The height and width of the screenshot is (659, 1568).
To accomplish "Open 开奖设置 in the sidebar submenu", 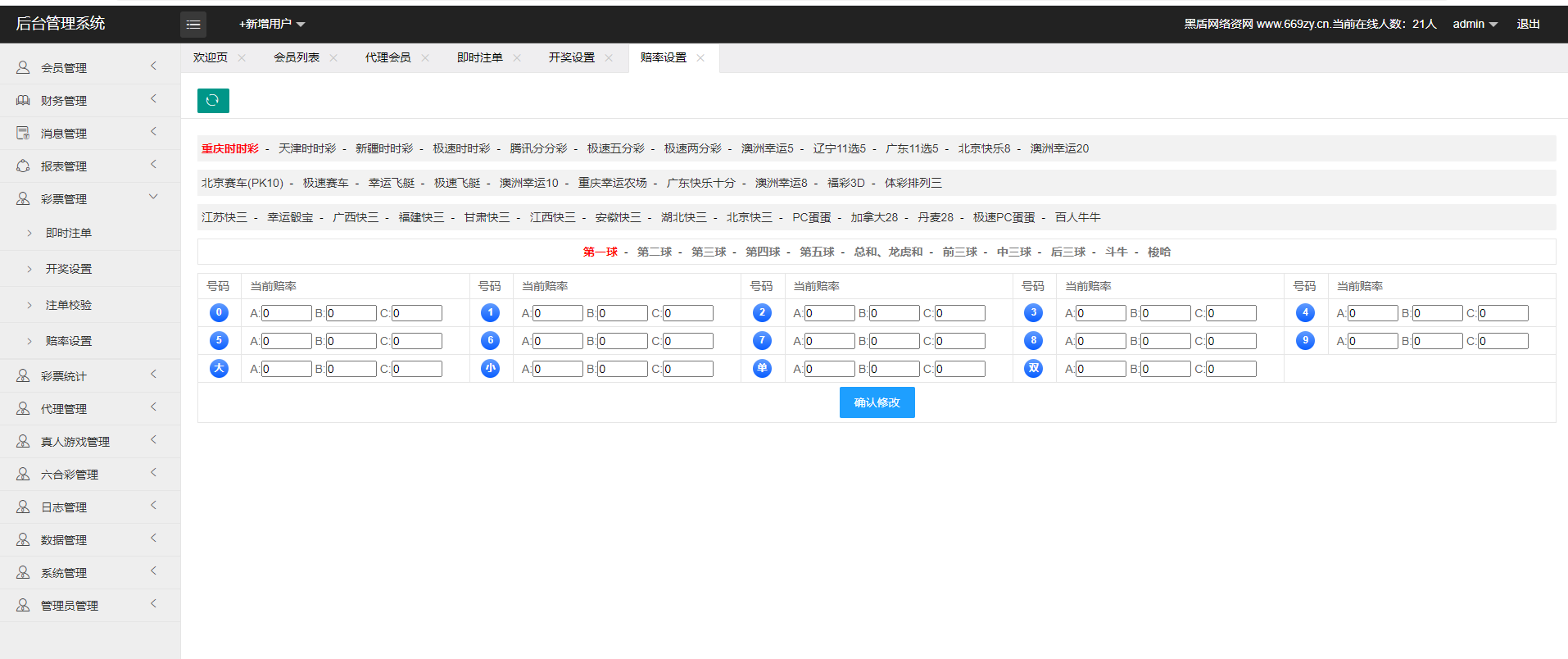I will tap(69, 269).
